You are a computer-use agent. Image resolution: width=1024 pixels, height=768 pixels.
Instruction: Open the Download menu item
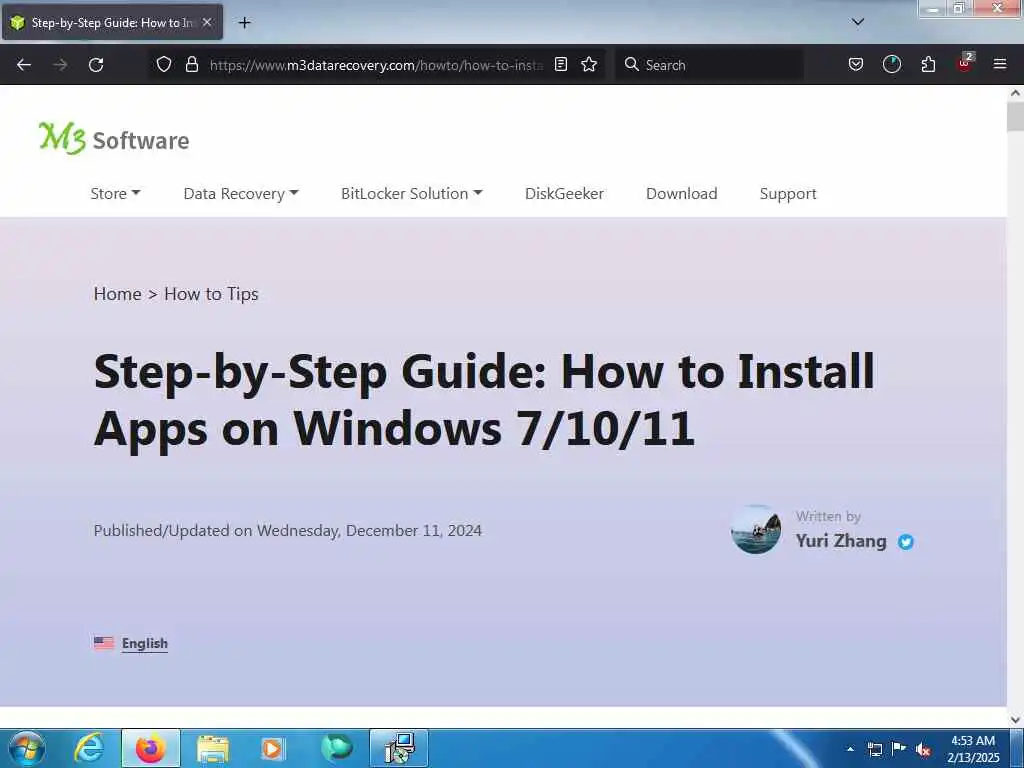[x=681, y=193]
